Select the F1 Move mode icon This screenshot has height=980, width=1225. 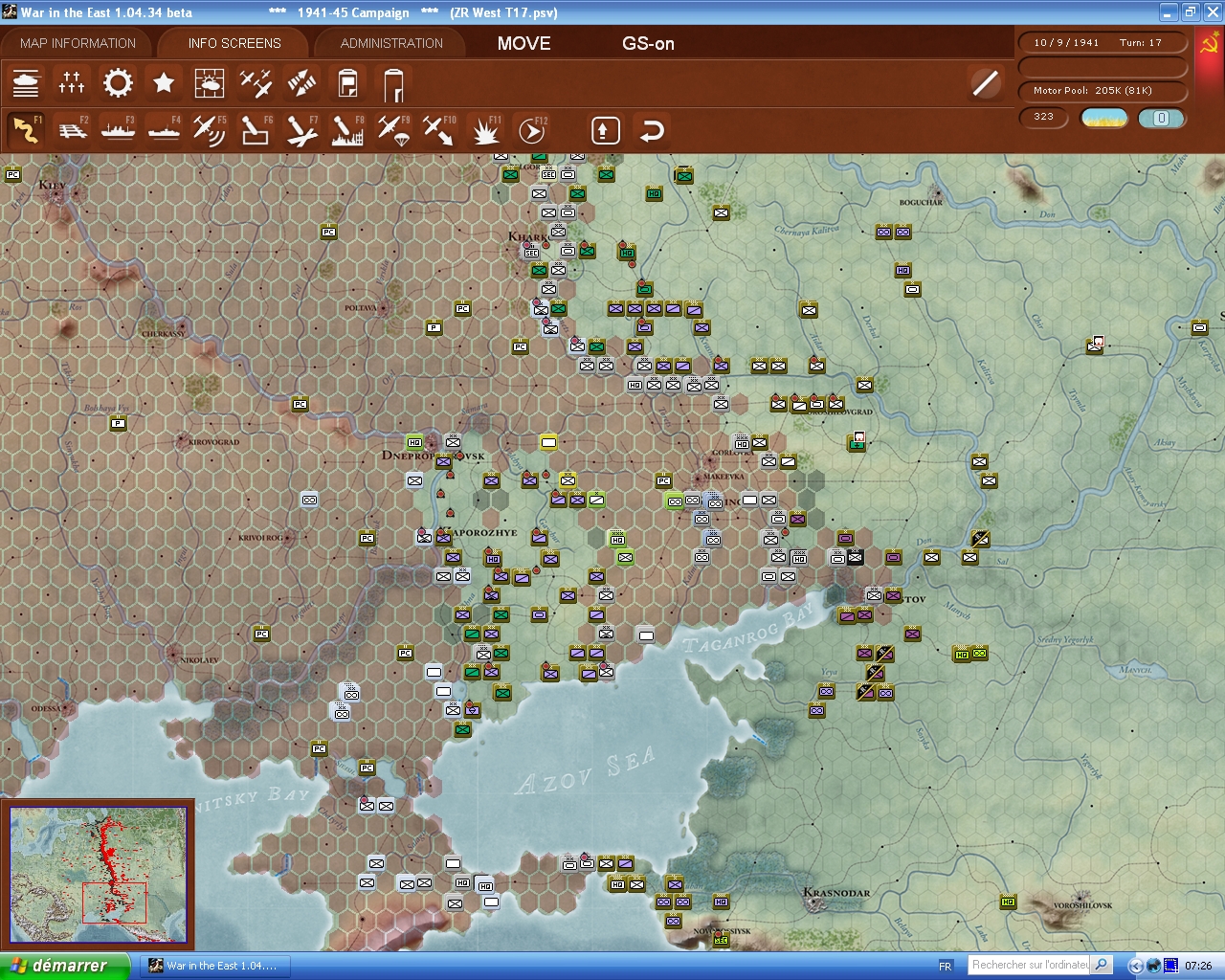(x=26, y=130)
